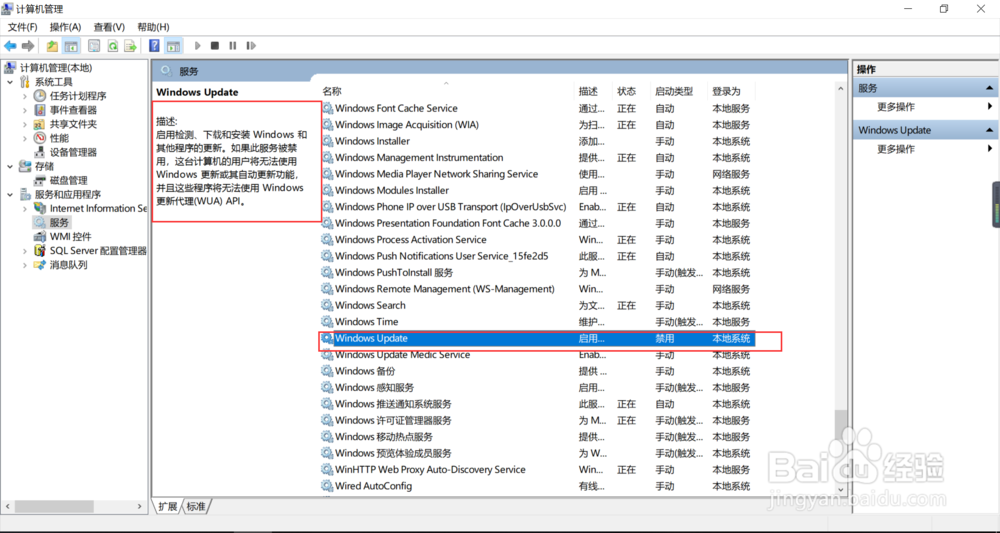Open 更多操作 under Windows Update actions

(x=896, y=149)
